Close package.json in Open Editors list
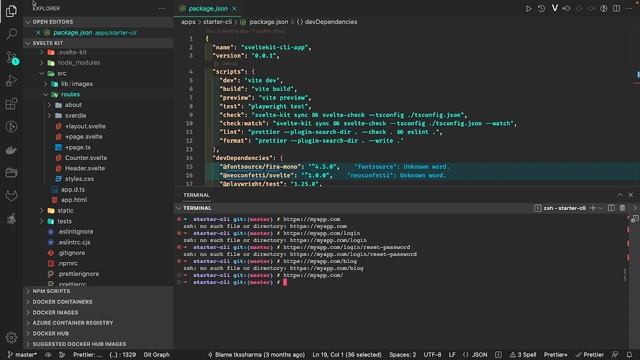This screenshot has height=360, width=640. coord(38,32)
